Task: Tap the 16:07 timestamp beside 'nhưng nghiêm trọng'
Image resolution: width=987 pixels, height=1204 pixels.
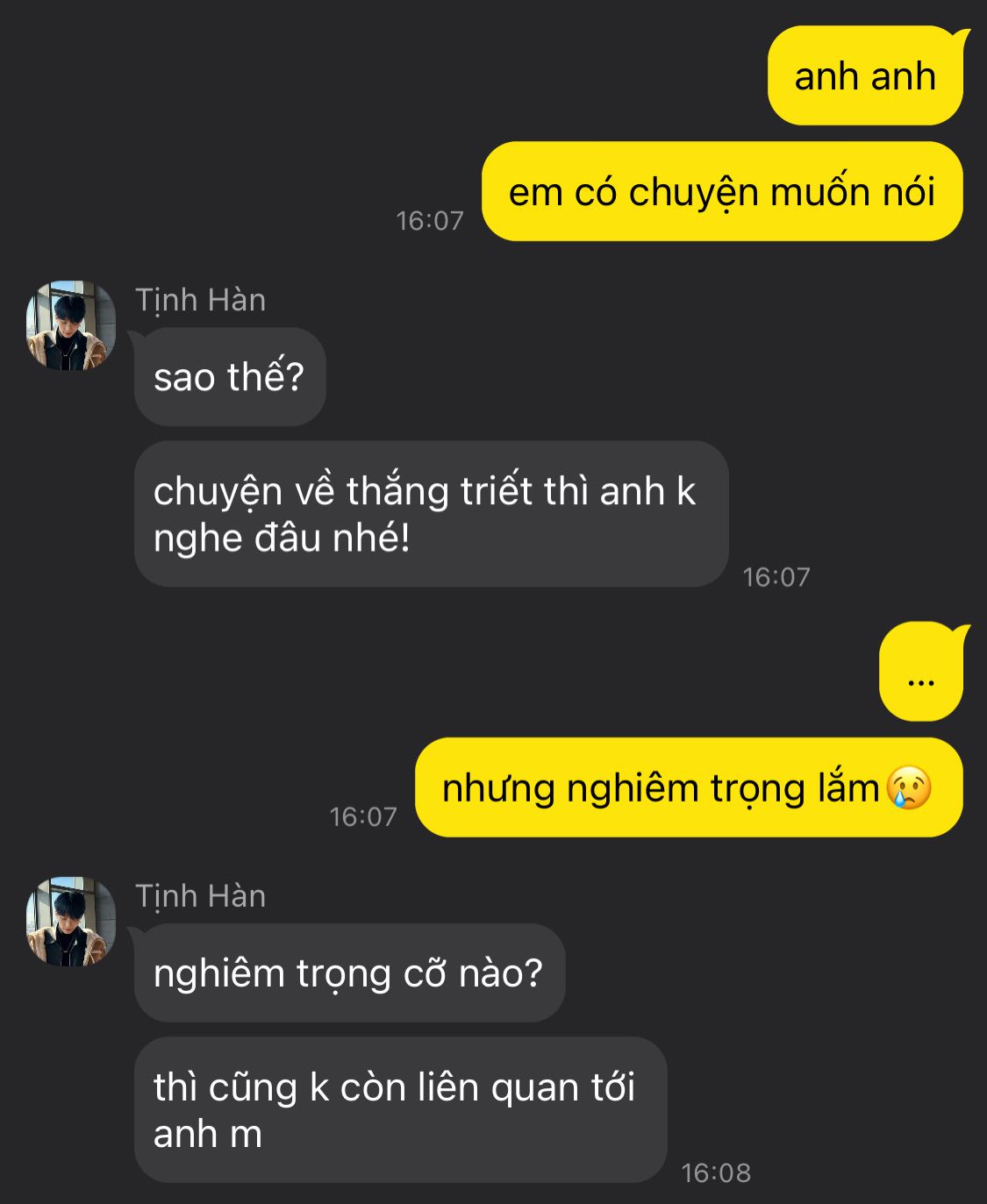Action: click(x=363, y=816)
